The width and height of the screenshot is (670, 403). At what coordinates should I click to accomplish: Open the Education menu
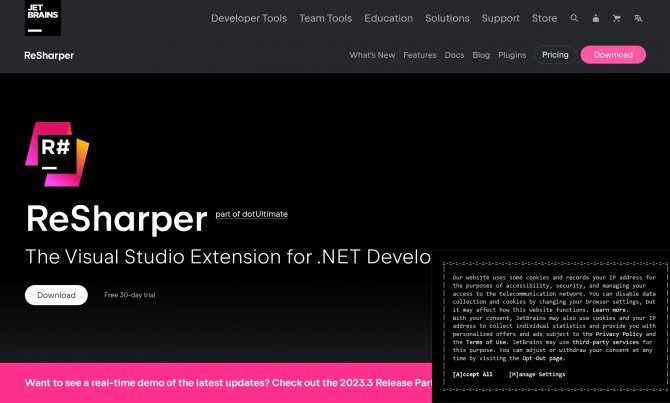[388, 18]
